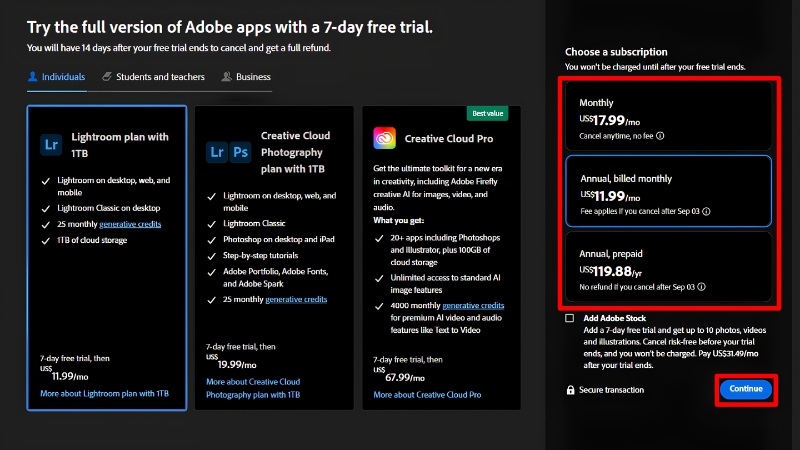Viewport: 800px width, 450px height.
Task: Open the Business tab
Action: tap(246, 77)
